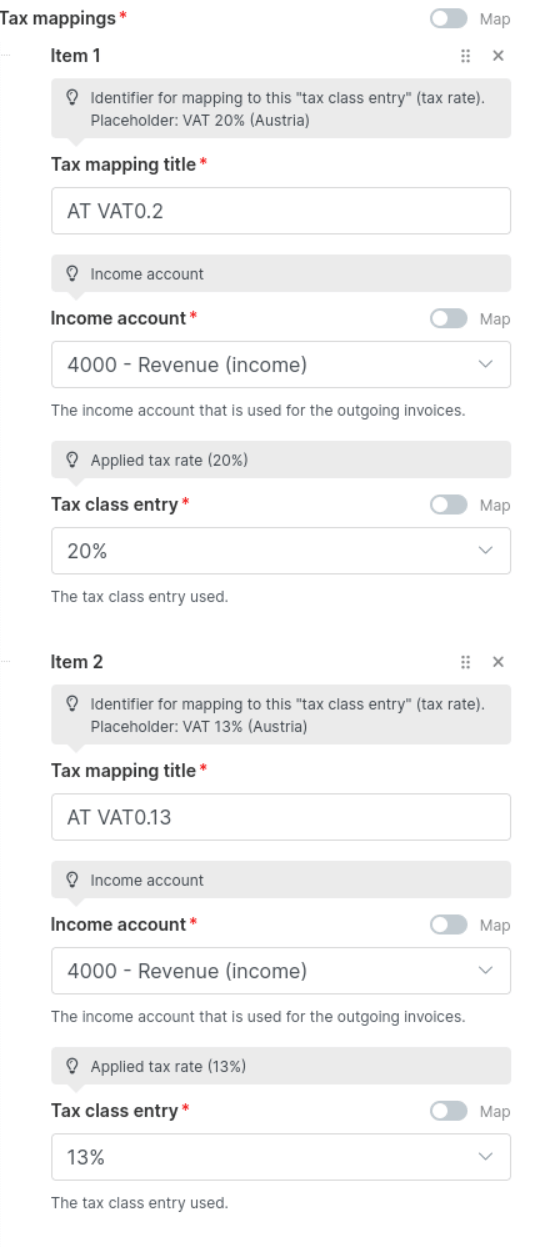Open Item 1 Income account dropdown
Image resolution: width=535 pixels, height=1248 pixels.
(281, 365)
